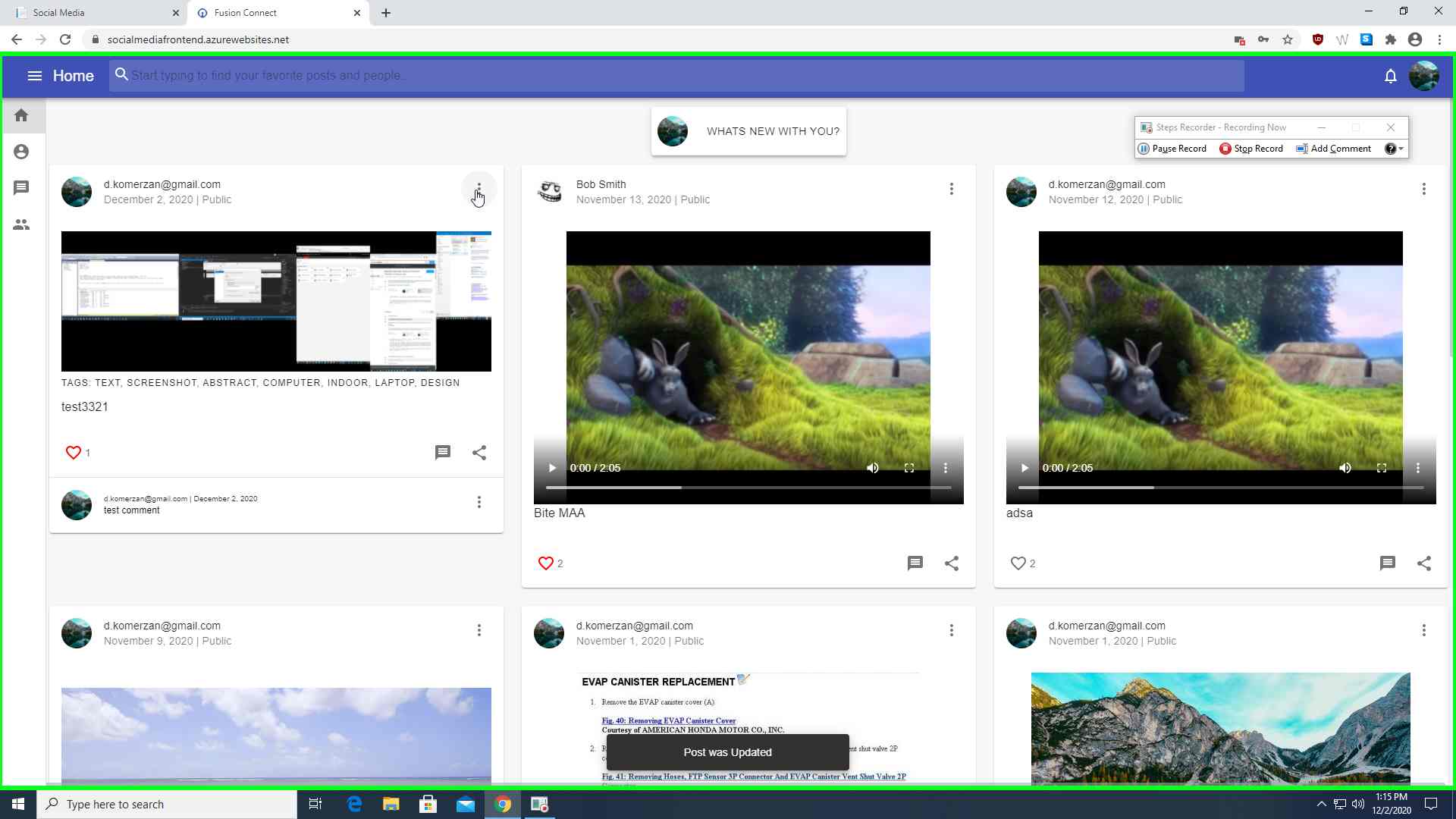Open options menu for November 9 post

tap(479, 630)
